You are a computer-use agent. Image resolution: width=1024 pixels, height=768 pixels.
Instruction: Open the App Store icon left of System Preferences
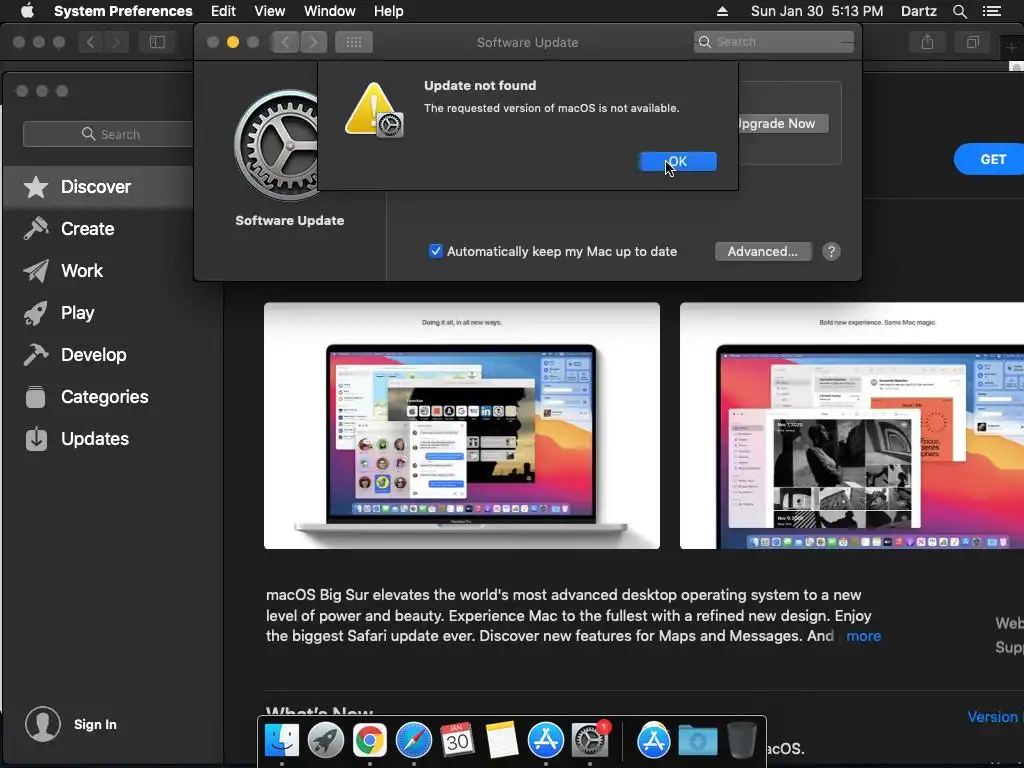(x=545, y=740)
